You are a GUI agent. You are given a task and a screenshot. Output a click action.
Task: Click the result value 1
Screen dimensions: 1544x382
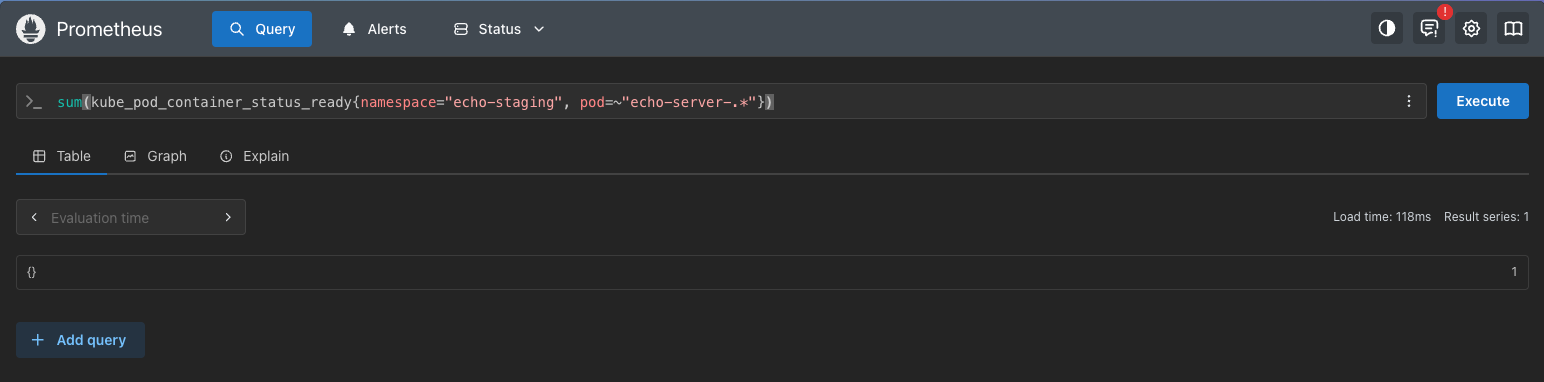(1514, 272)
